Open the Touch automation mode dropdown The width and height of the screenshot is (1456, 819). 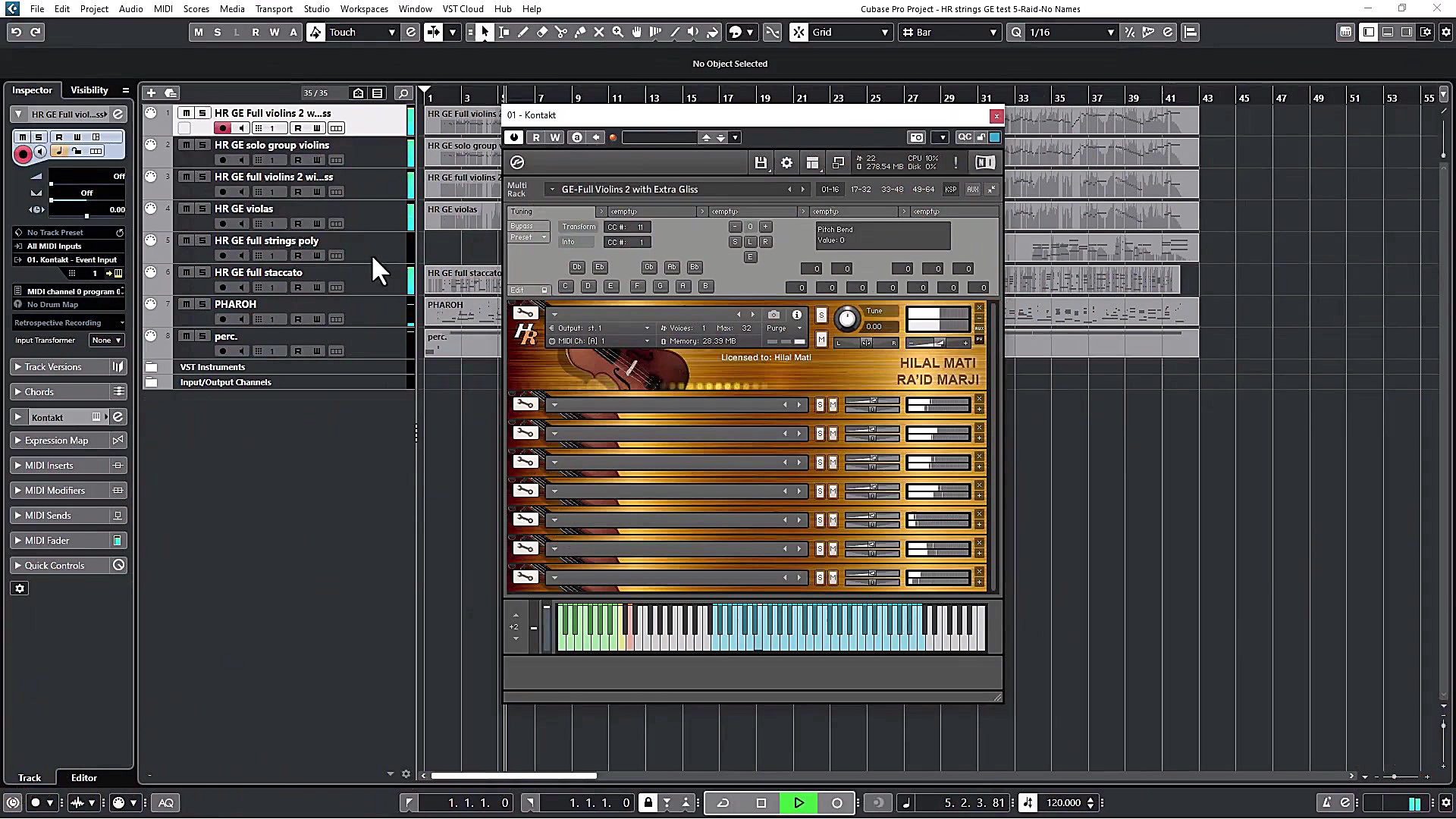(x=391, y=32)
